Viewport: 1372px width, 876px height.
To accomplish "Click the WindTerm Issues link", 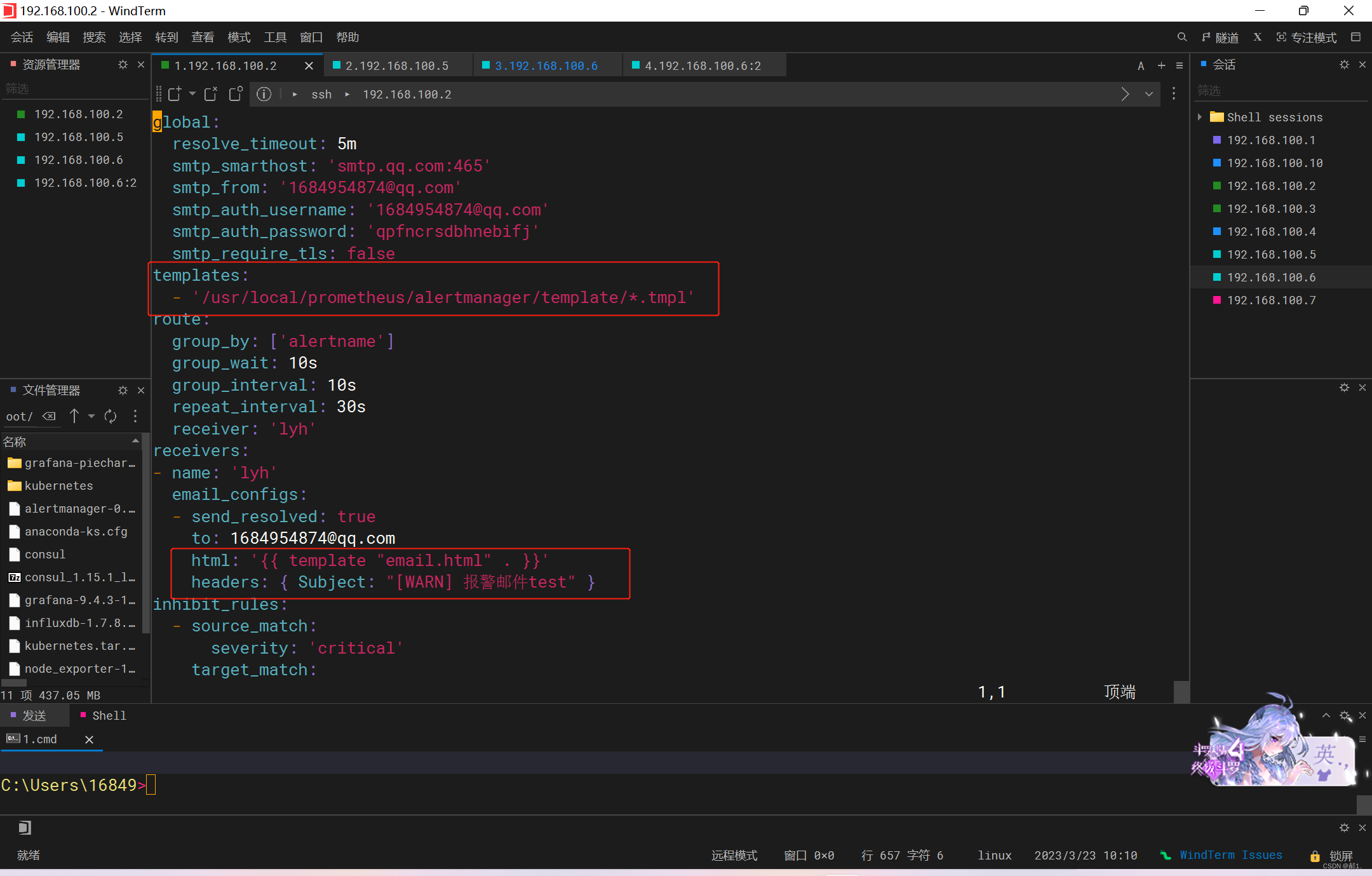I will 1230,855.
